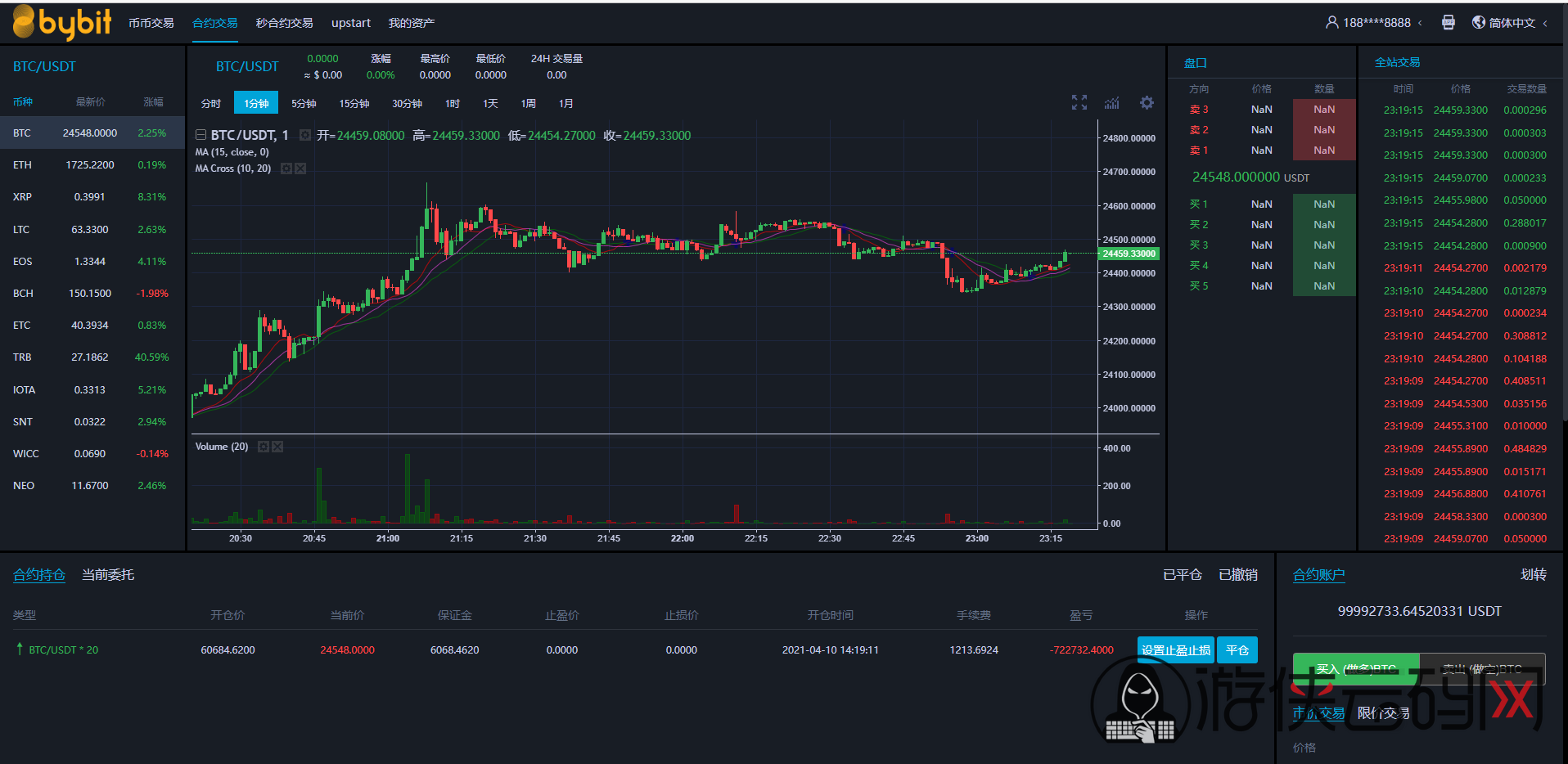Image resolution: width=1568 pixels, height=764 pixels.
Task: Select the 1分钟 chart interval
Action: click(x=256, y=103)
